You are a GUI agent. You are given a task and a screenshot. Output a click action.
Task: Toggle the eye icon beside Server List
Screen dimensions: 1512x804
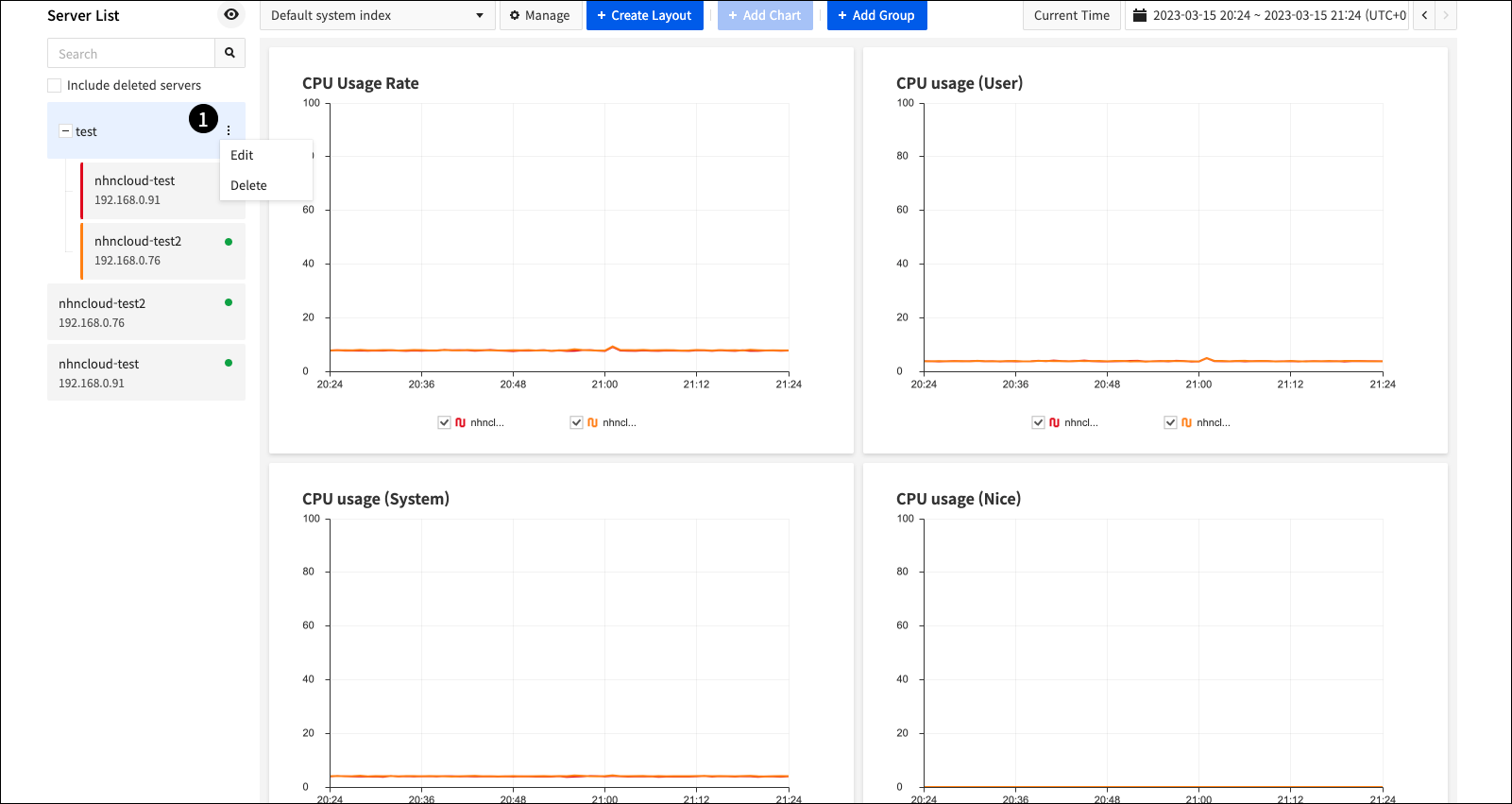231,14
